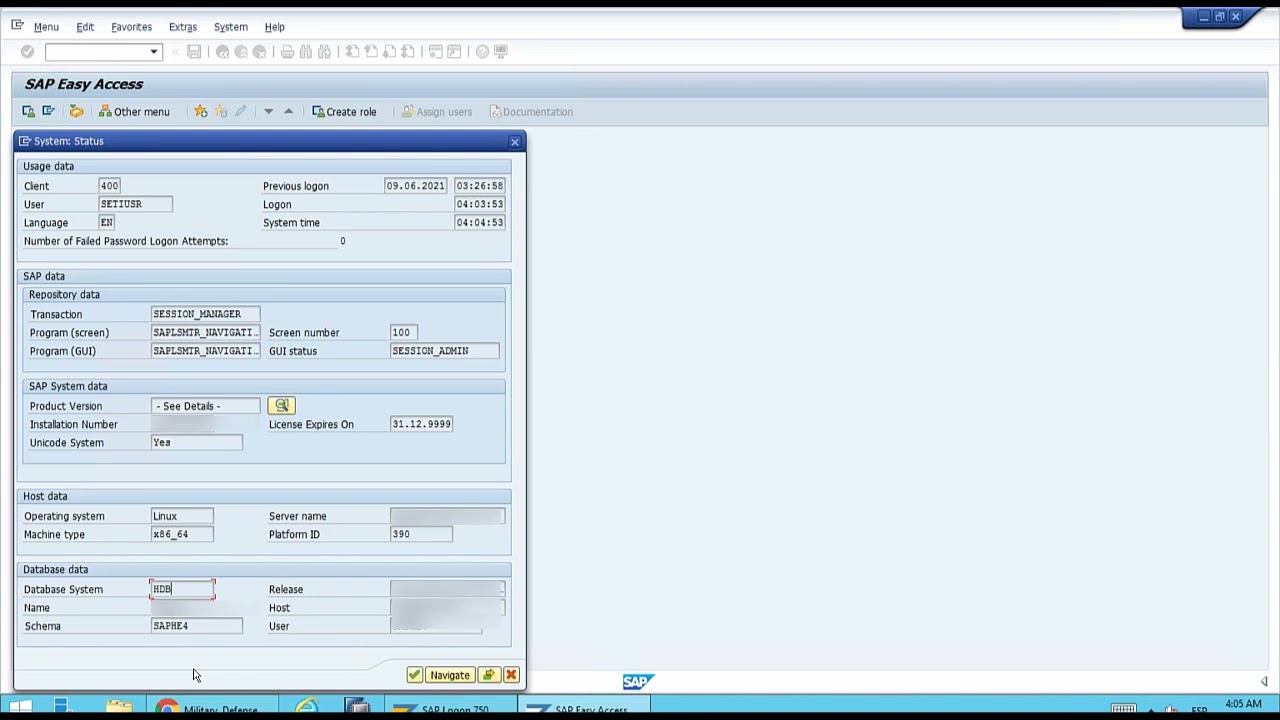Click the green Continue checkmark in dialog
Image resolution: width=1280 pixels, height=720 pixels.
(x=414, y=675)
